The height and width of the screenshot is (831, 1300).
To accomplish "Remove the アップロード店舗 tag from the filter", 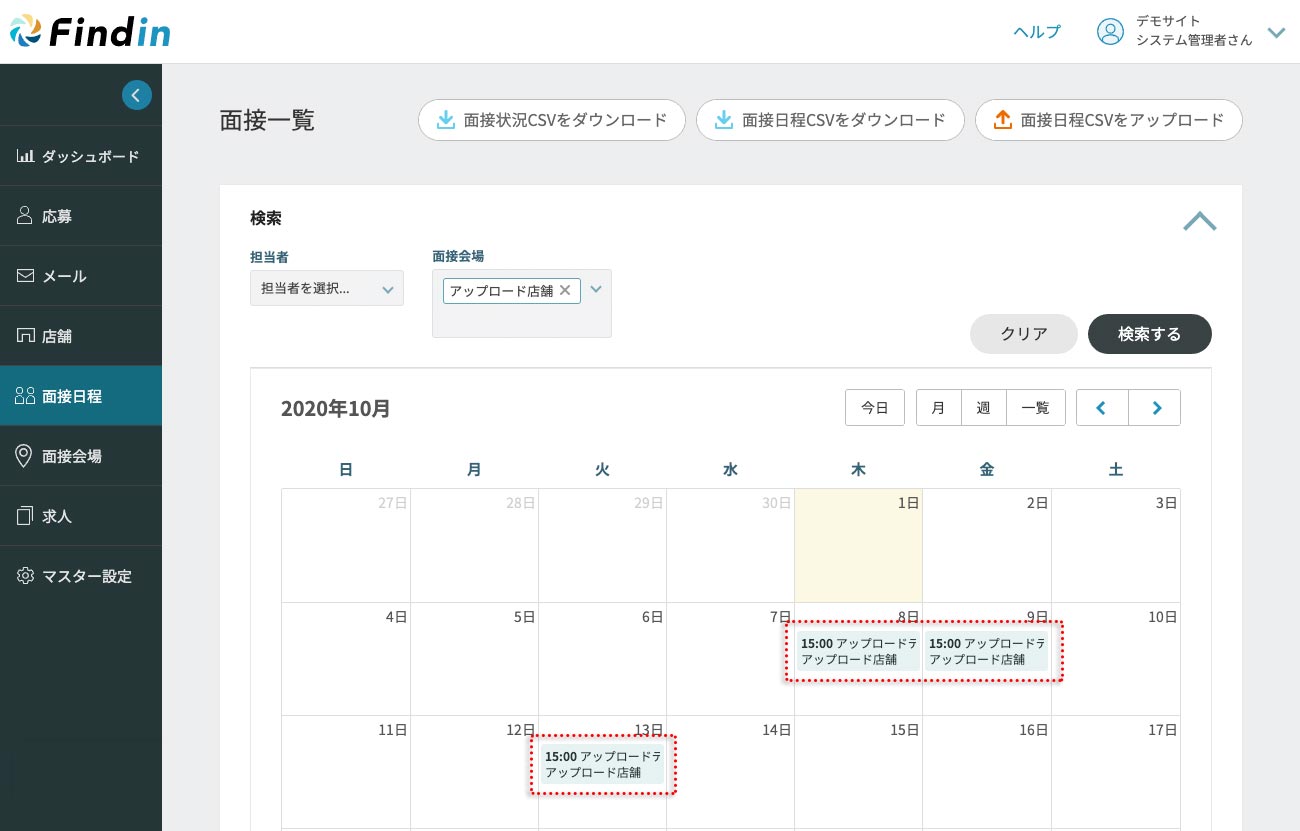I will point(565,290).
